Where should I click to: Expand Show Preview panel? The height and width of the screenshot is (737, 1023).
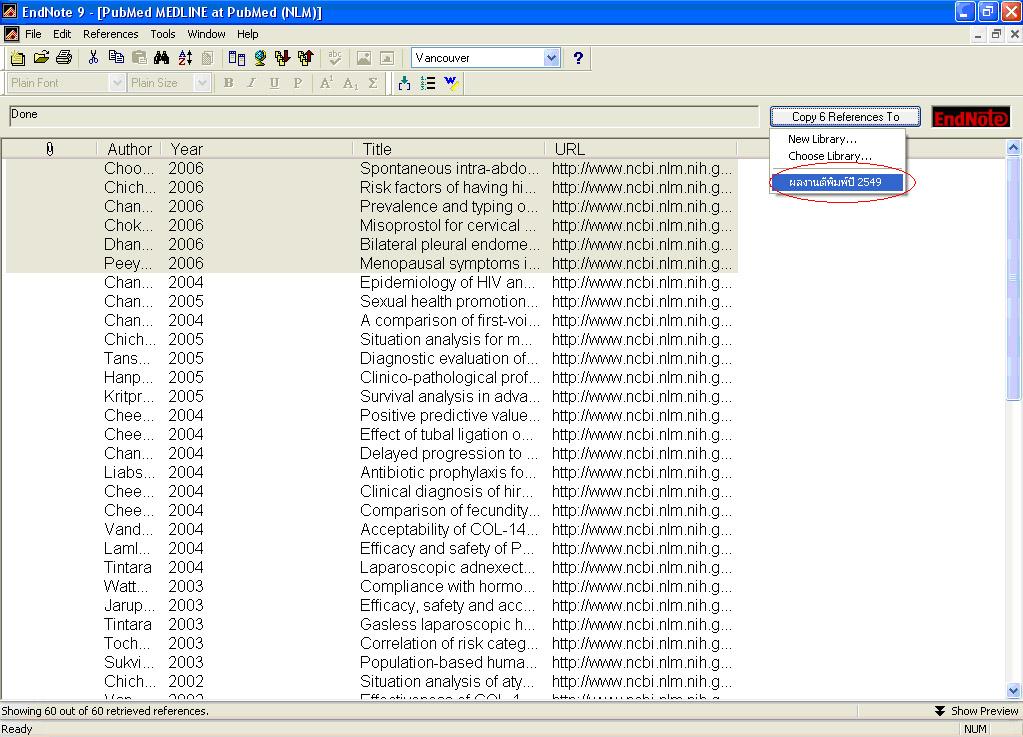(x=976, y=711)
